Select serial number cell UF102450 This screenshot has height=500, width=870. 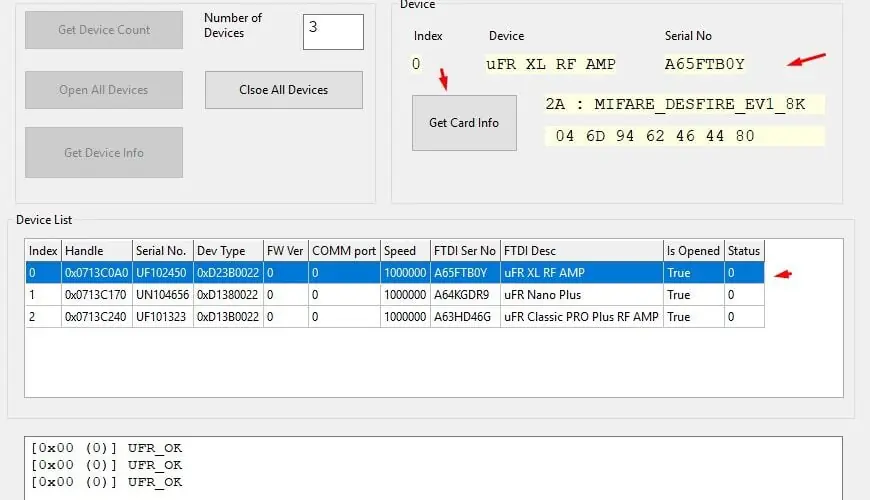click(x=163, y=273)
